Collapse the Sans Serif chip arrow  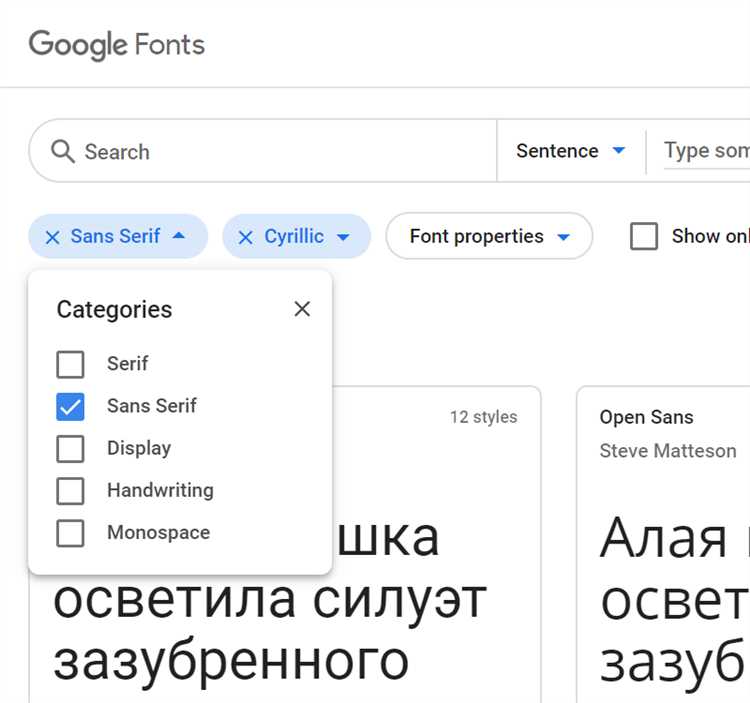pyautogui.click(x=179, y=237)
